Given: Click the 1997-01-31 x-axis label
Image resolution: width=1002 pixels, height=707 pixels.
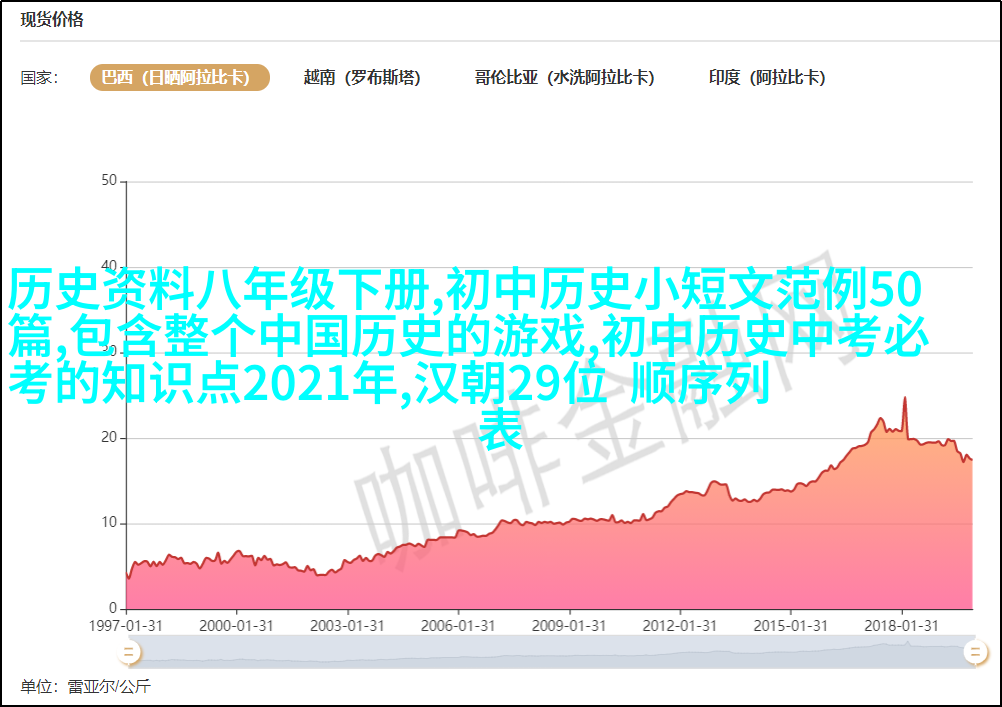Looking at the screenshot, I should [x=127, y=625].
